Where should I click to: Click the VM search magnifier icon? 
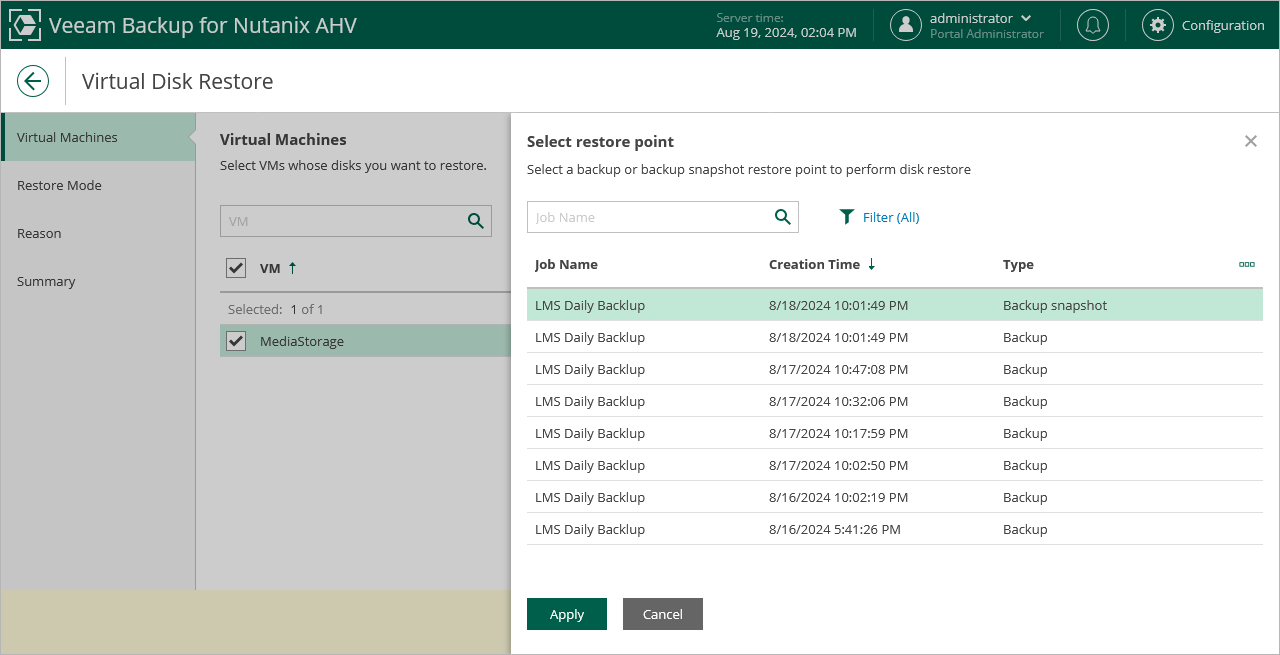point(476,221)
